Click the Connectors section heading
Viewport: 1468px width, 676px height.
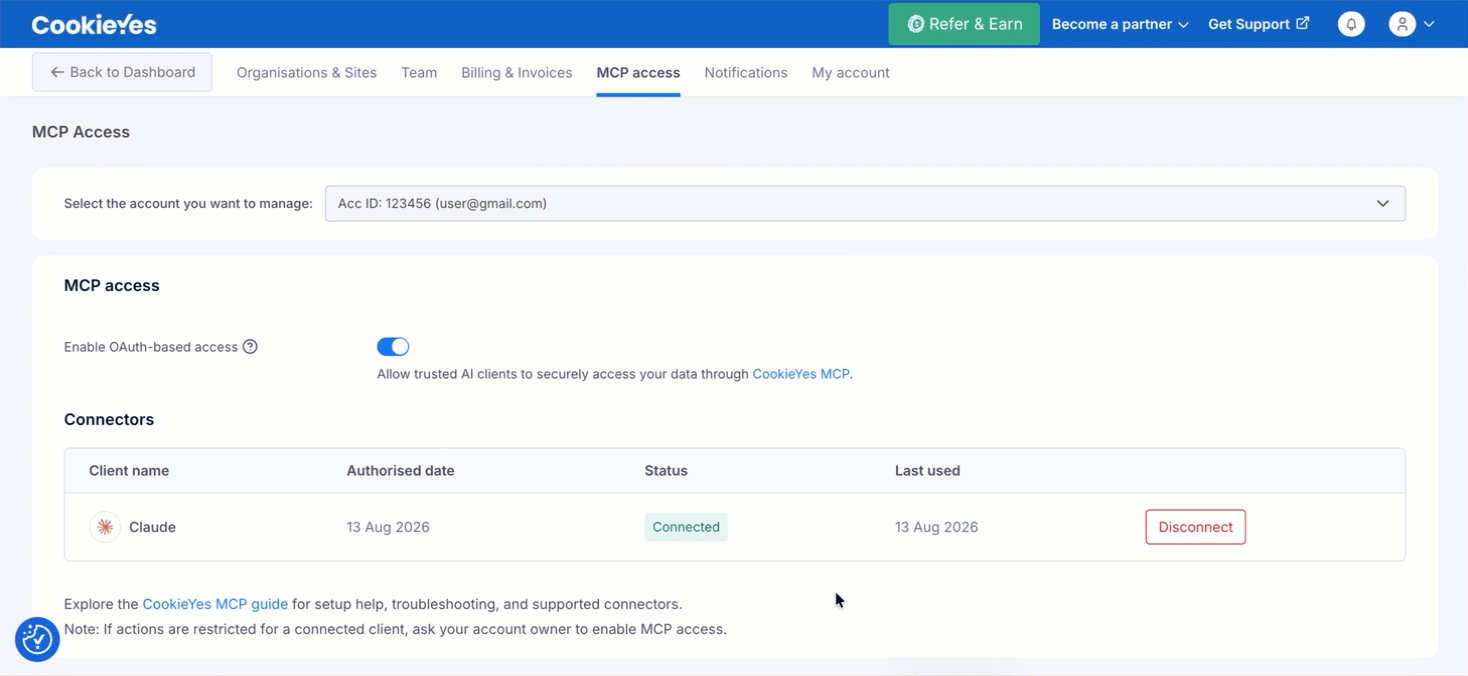click(x=109, y=419)
